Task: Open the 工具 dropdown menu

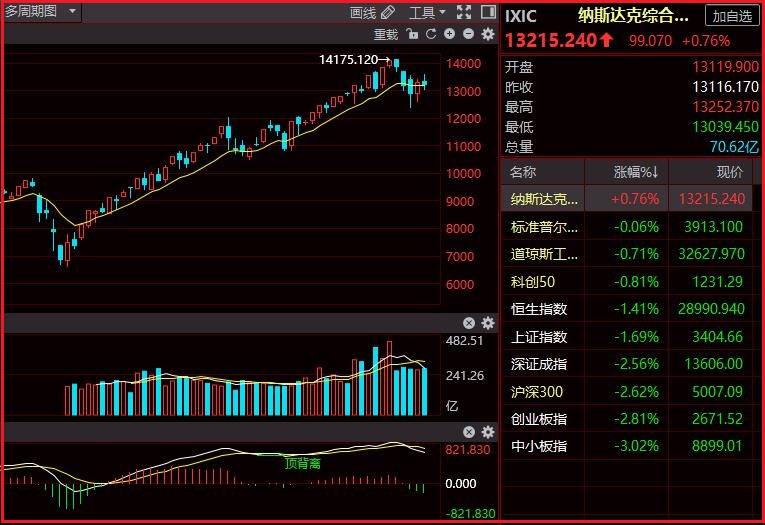Action: click(x=427, y=13)
